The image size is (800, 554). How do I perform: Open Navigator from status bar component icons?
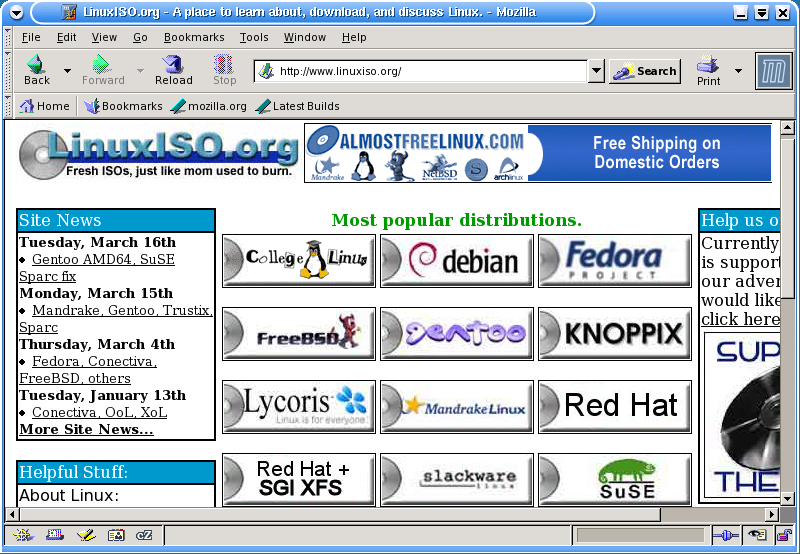22,535
